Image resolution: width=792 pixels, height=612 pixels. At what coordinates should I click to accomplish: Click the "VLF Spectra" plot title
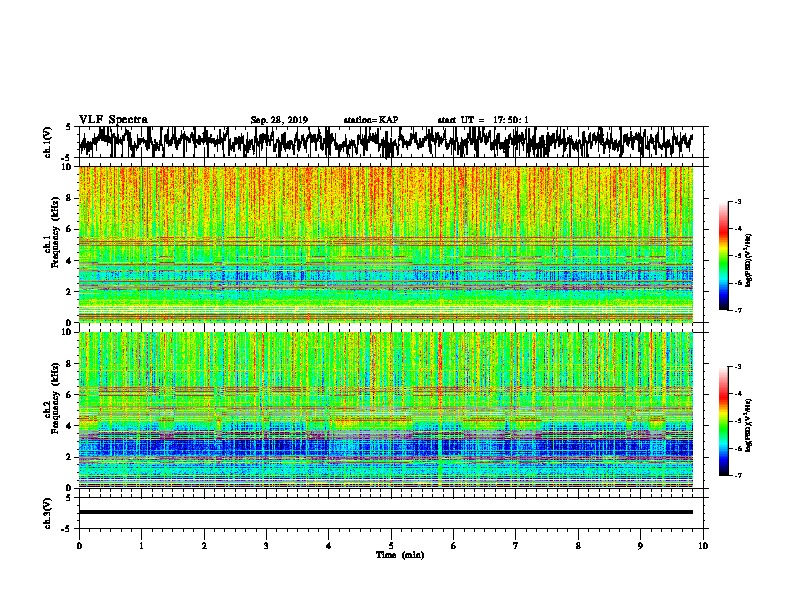113,120
